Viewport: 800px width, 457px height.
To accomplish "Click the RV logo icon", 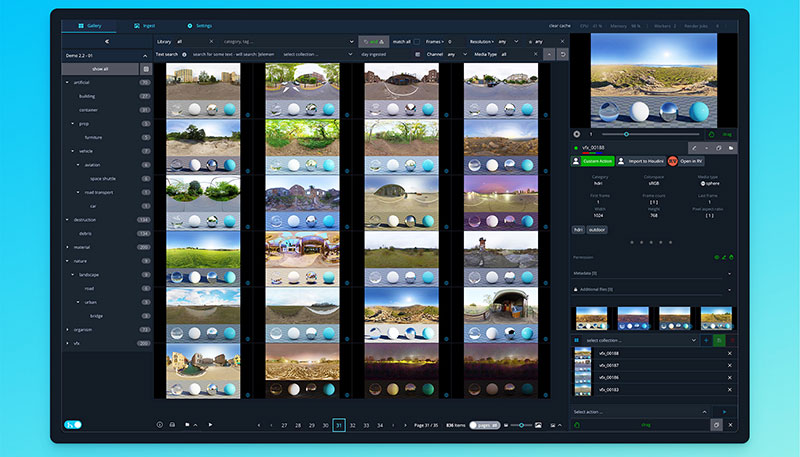I will 672,161.
